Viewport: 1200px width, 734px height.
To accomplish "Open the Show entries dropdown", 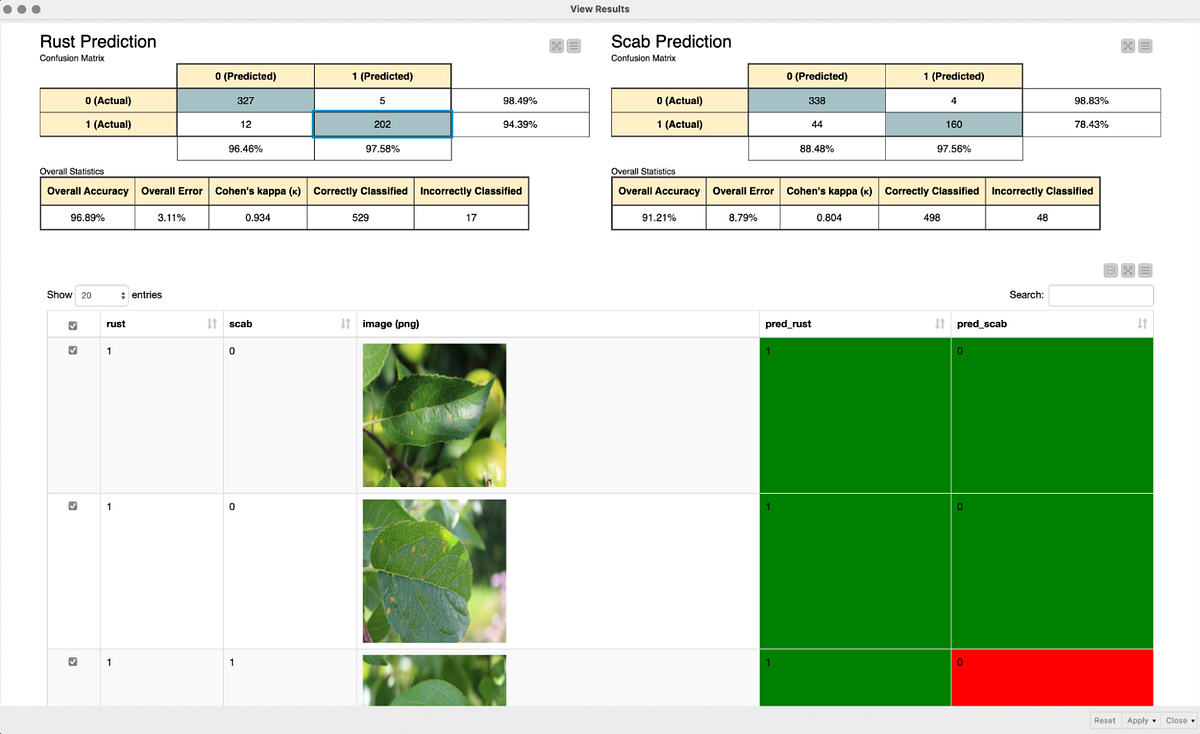I will point(101,294).
